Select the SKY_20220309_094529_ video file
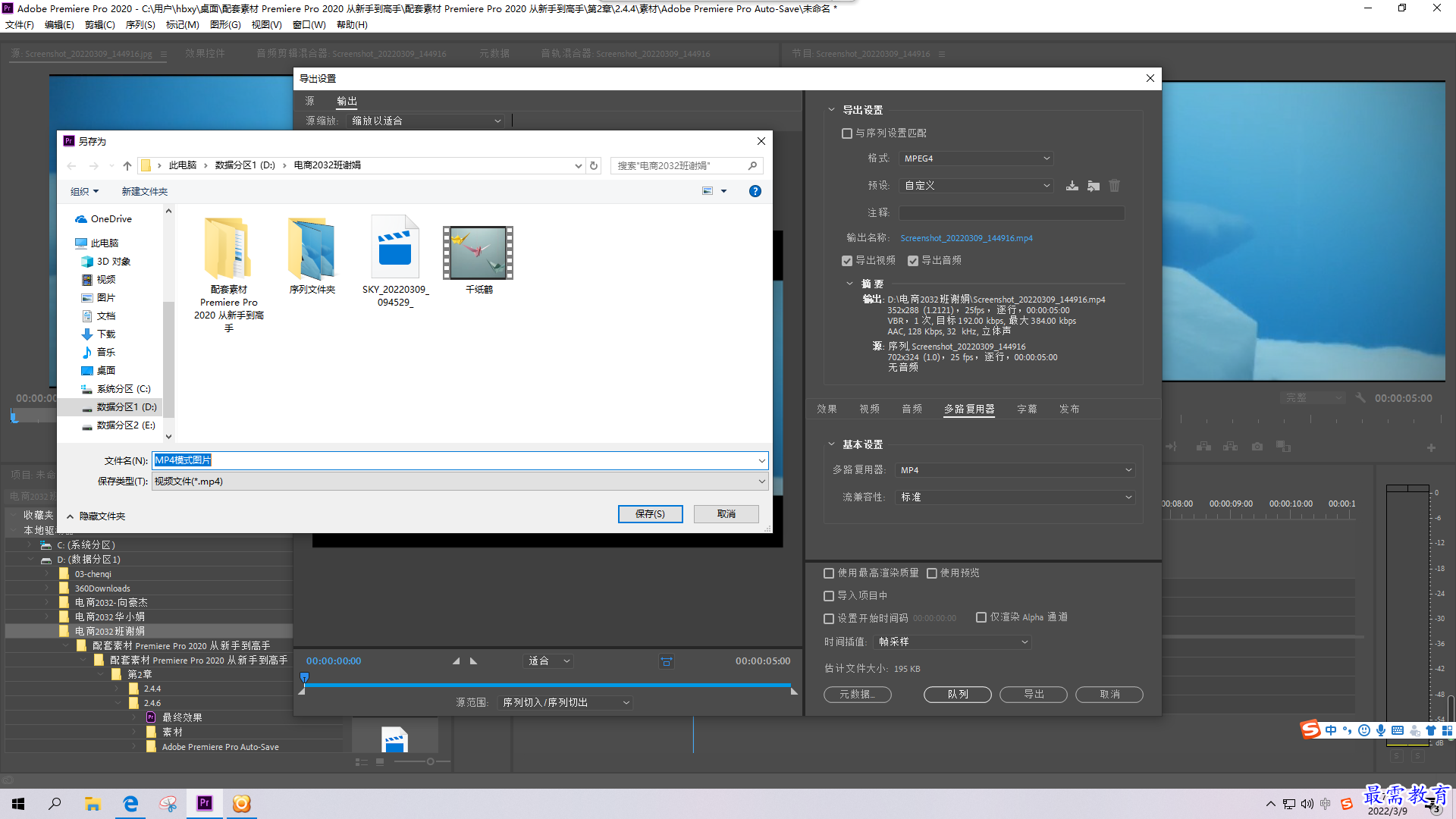 [x=395, y=262]
